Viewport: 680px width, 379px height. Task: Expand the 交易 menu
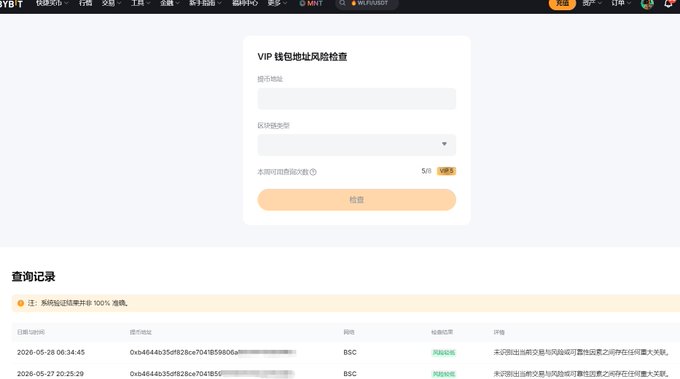pos(111,3)
